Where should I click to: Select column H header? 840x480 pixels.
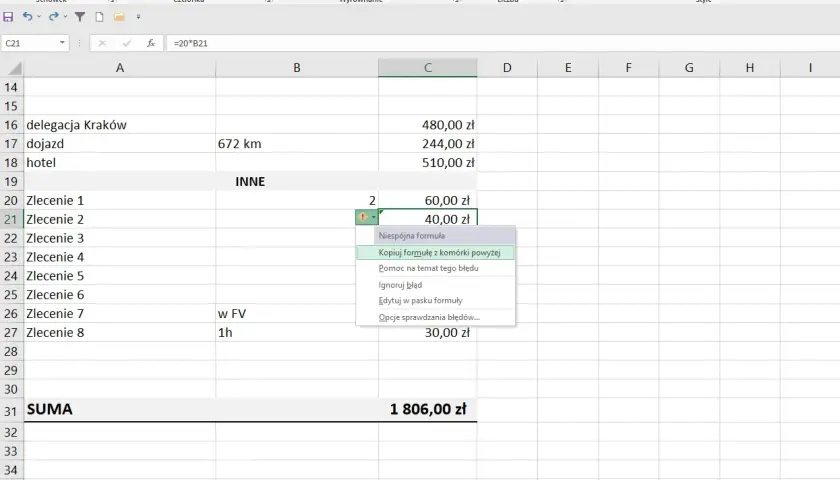[749, 68]
